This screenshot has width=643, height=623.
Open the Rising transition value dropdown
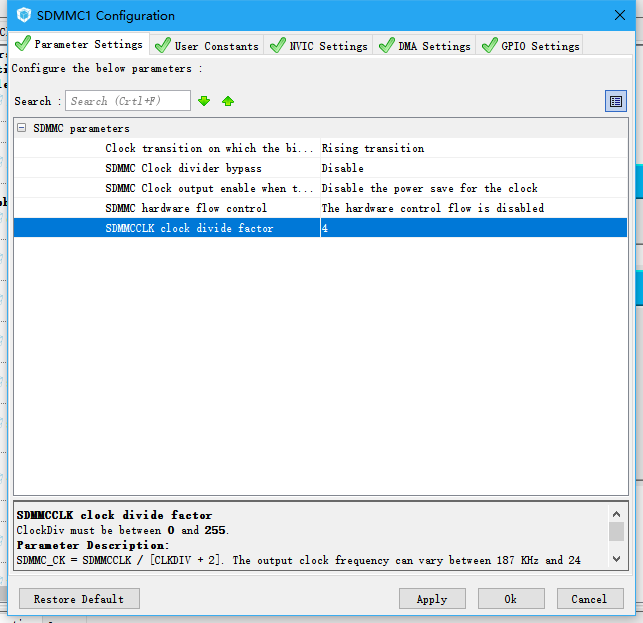[x=474, y=148]
